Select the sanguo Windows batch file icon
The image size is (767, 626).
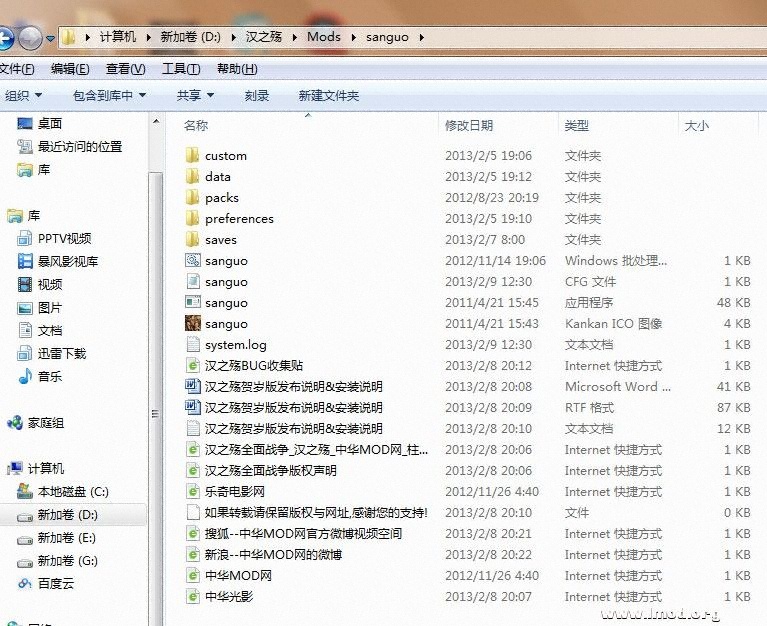coord(193,261)
